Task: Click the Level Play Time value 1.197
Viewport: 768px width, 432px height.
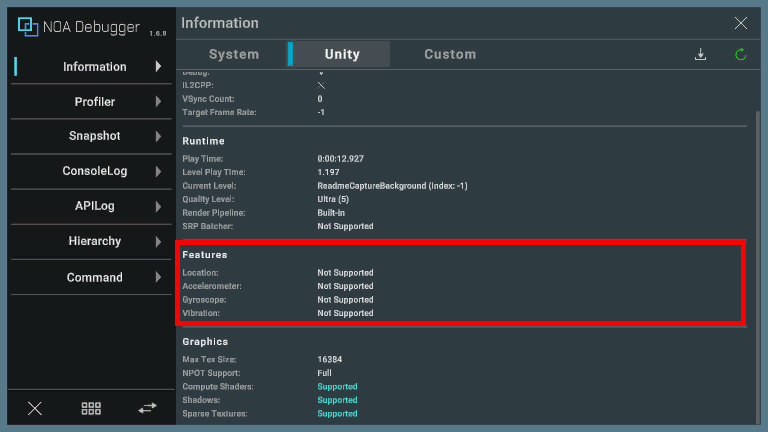Action: [328, 172]
